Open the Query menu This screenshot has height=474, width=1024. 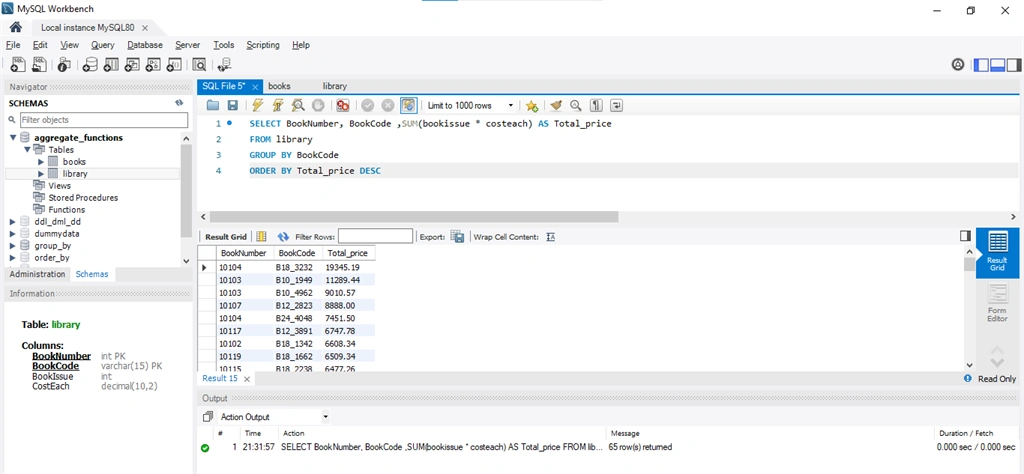point(103,45)
